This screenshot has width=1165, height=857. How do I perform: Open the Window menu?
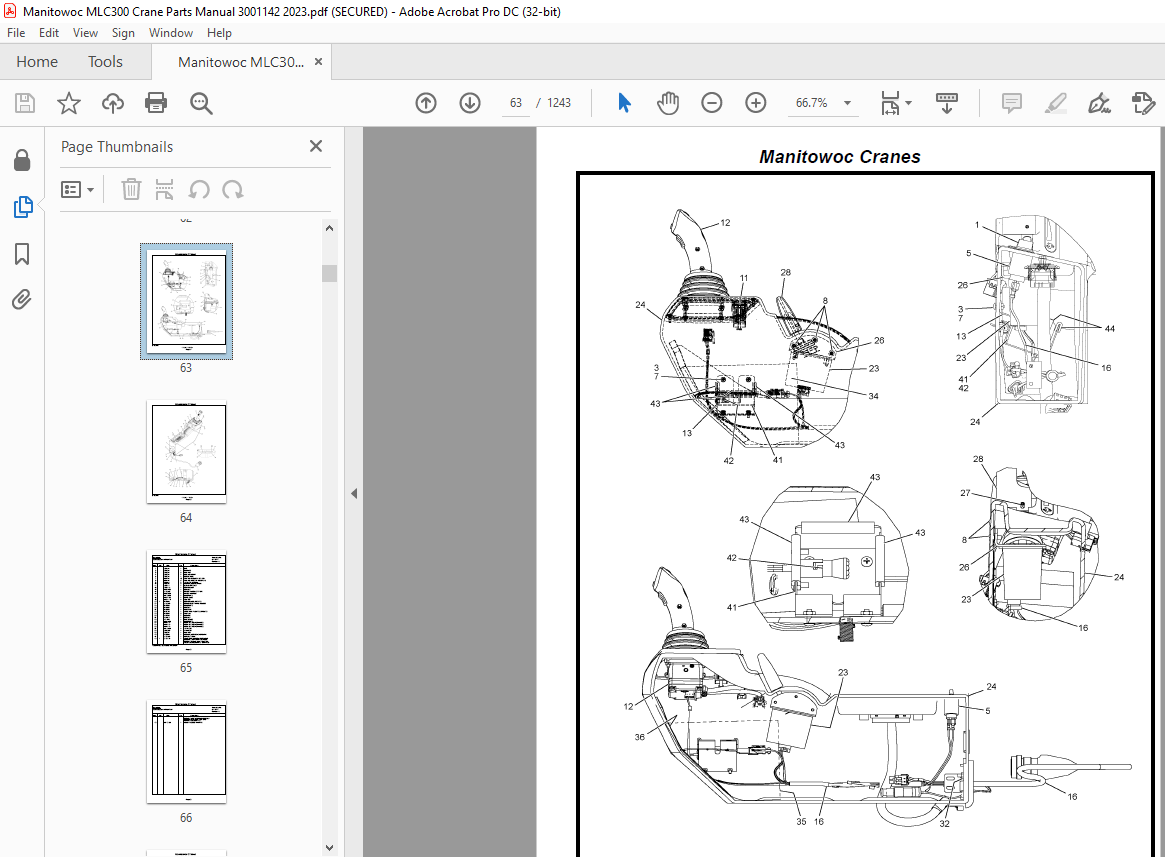tap(171, 33)
